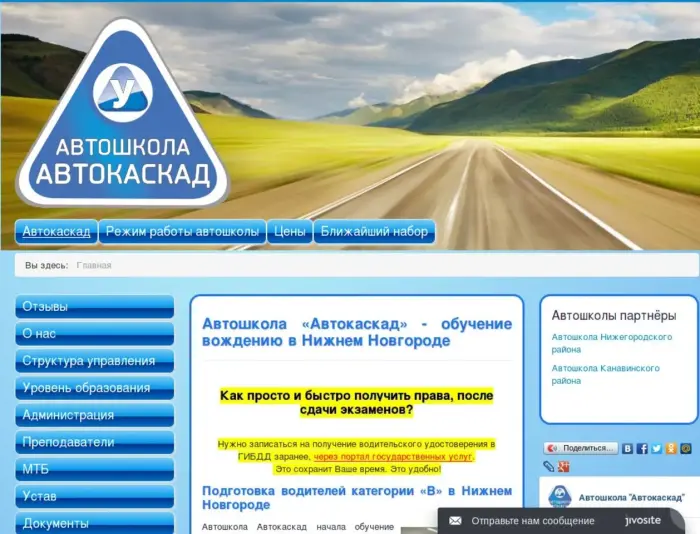This screenshot has height=534, width=700.
Task: Open the Автокаскад top menu tab
Action: pyautogui.click(x=56, y=232)
